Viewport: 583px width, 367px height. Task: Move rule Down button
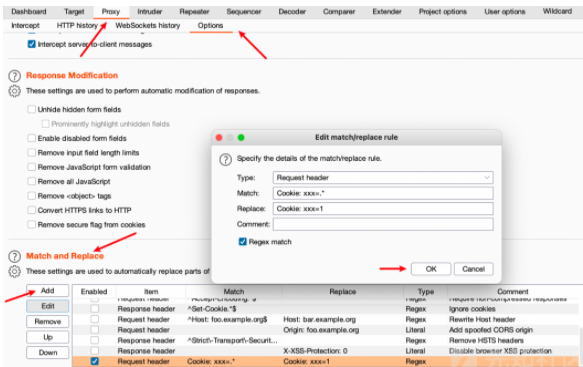point(48,352)
